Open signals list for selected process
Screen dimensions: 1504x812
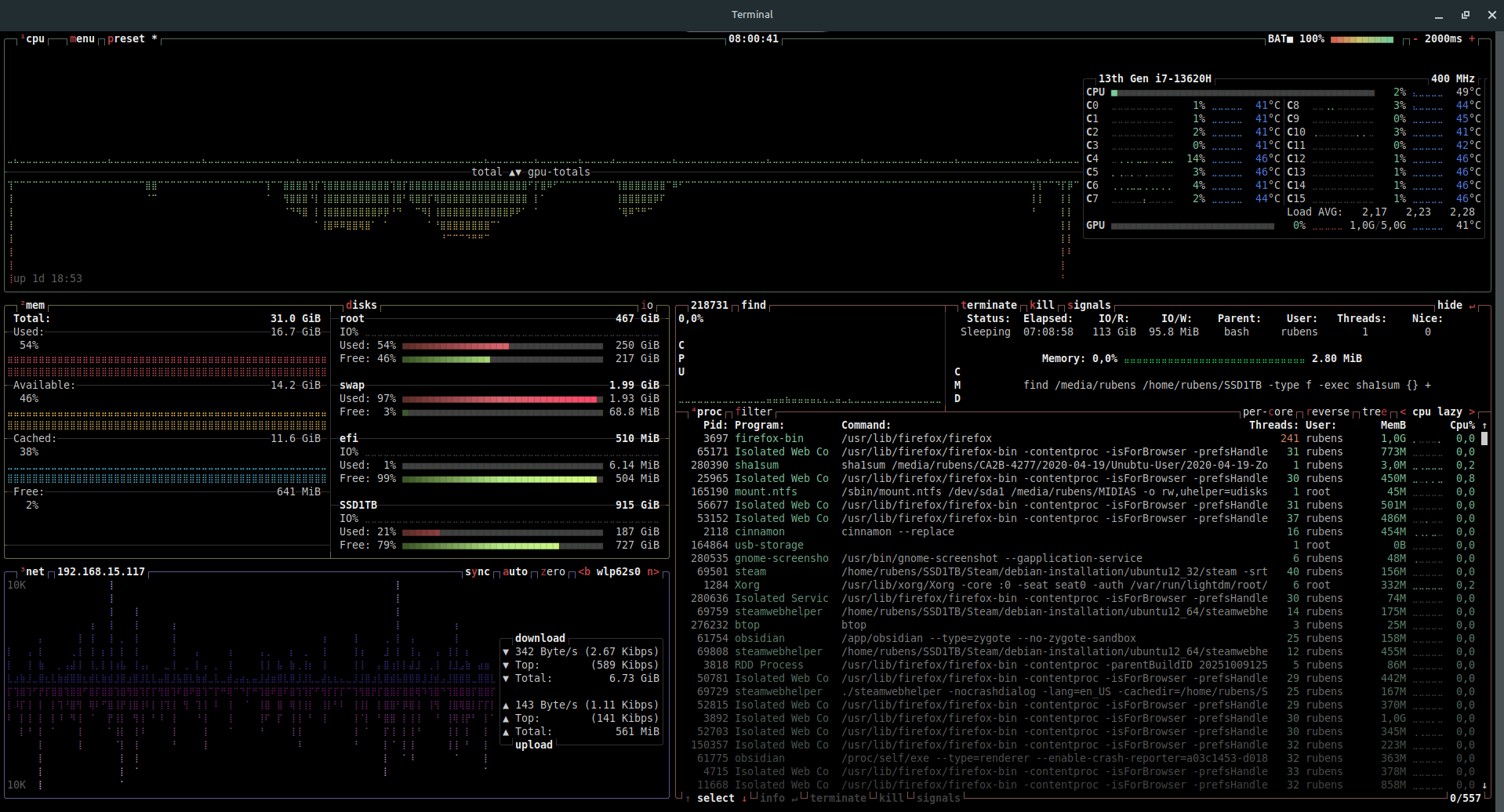[x=1089, y=306]
